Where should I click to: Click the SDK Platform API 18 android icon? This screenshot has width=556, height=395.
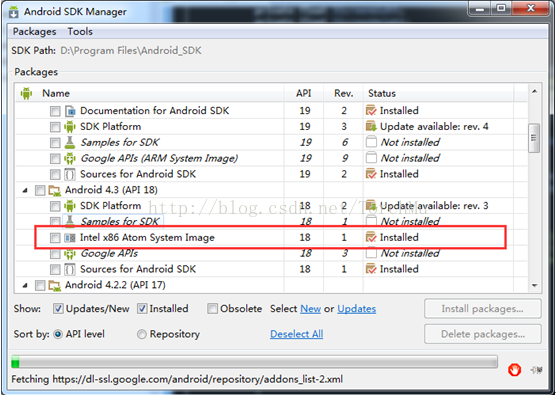coord(70,206)
